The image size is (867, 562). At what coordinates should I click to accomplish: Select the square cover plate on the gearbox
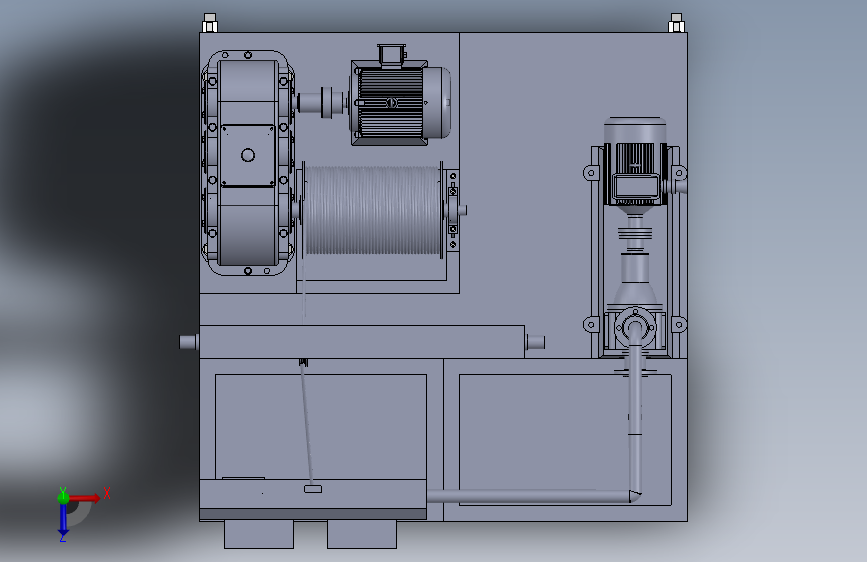coord(248,155)
